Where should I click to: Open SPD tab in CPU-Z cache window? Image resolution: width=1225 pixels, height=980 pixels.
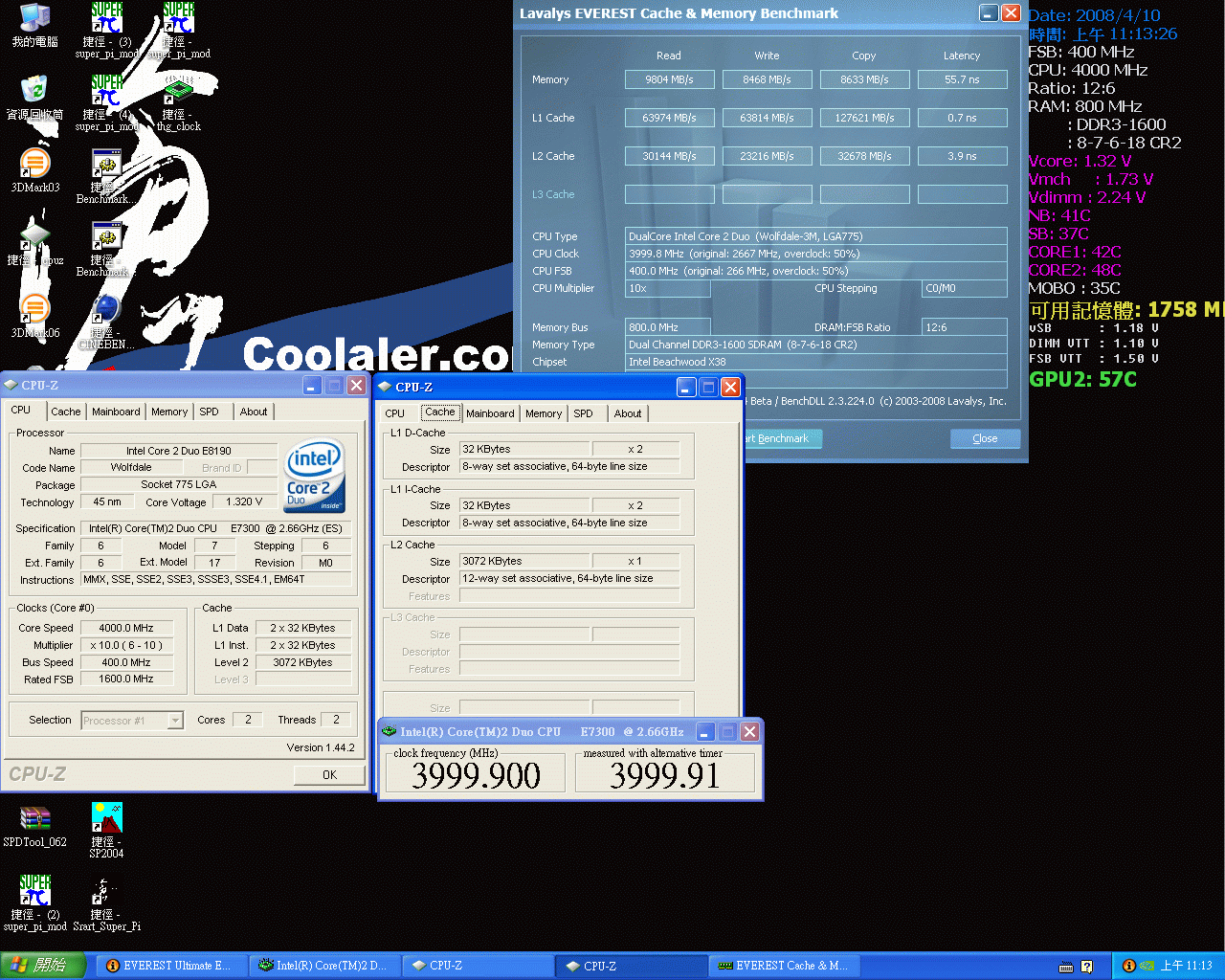coord(583,413)
